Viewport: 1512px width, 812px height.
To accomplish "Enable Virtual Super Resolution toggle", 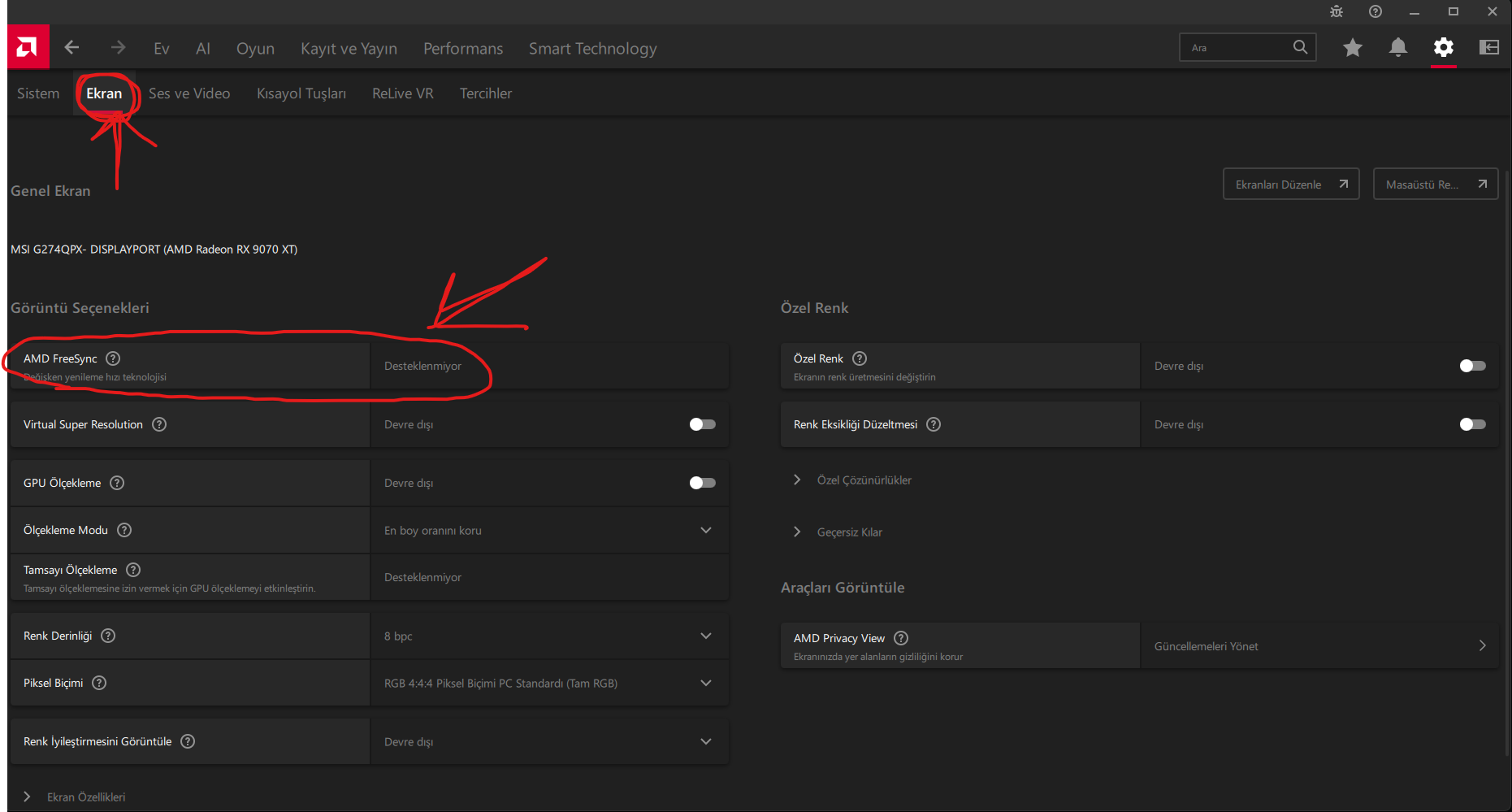I will tap(702, 424).
